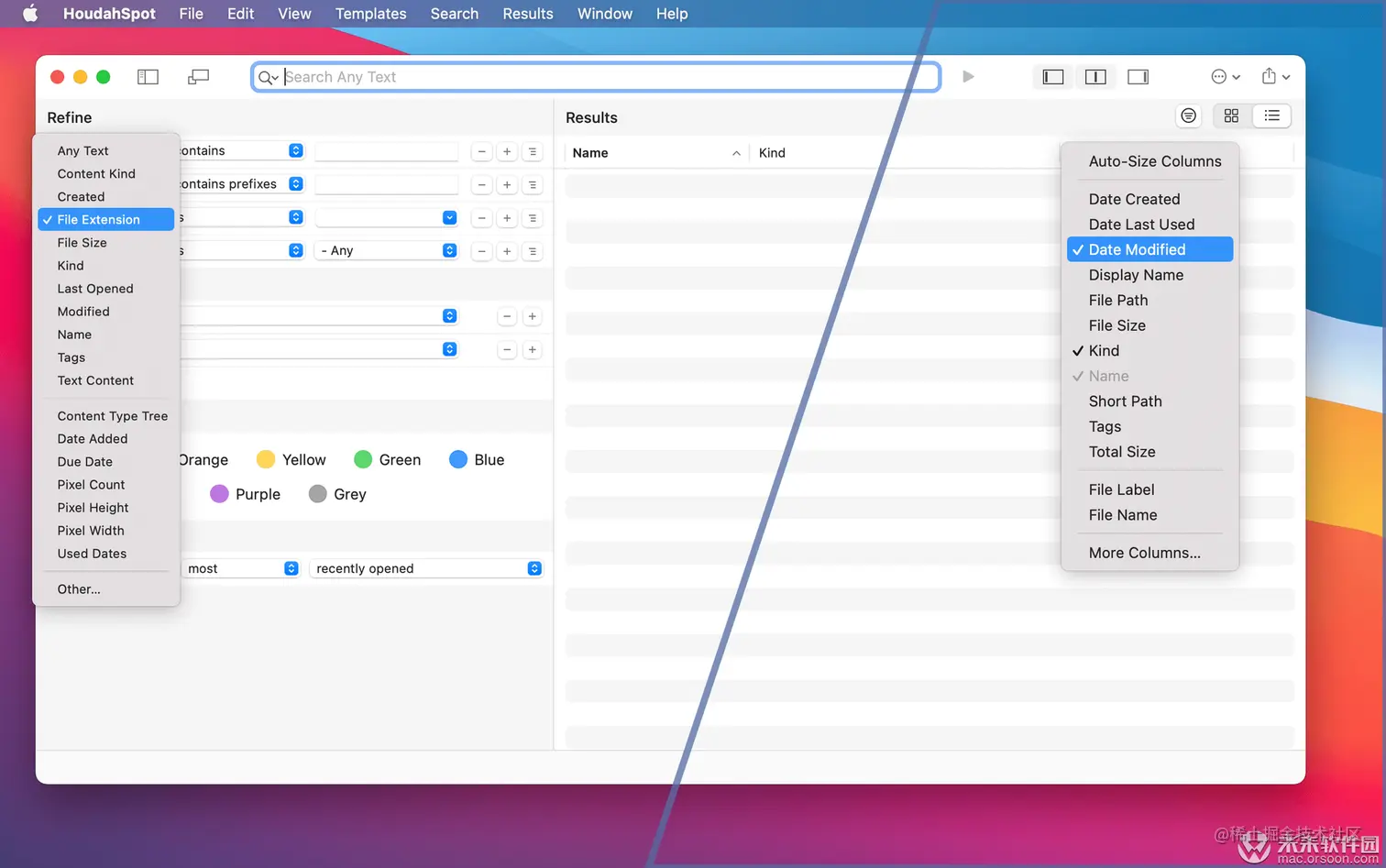Open the 'most' dropdown
The height and width of the screenshot is (868, 1386).
point(240,568)
